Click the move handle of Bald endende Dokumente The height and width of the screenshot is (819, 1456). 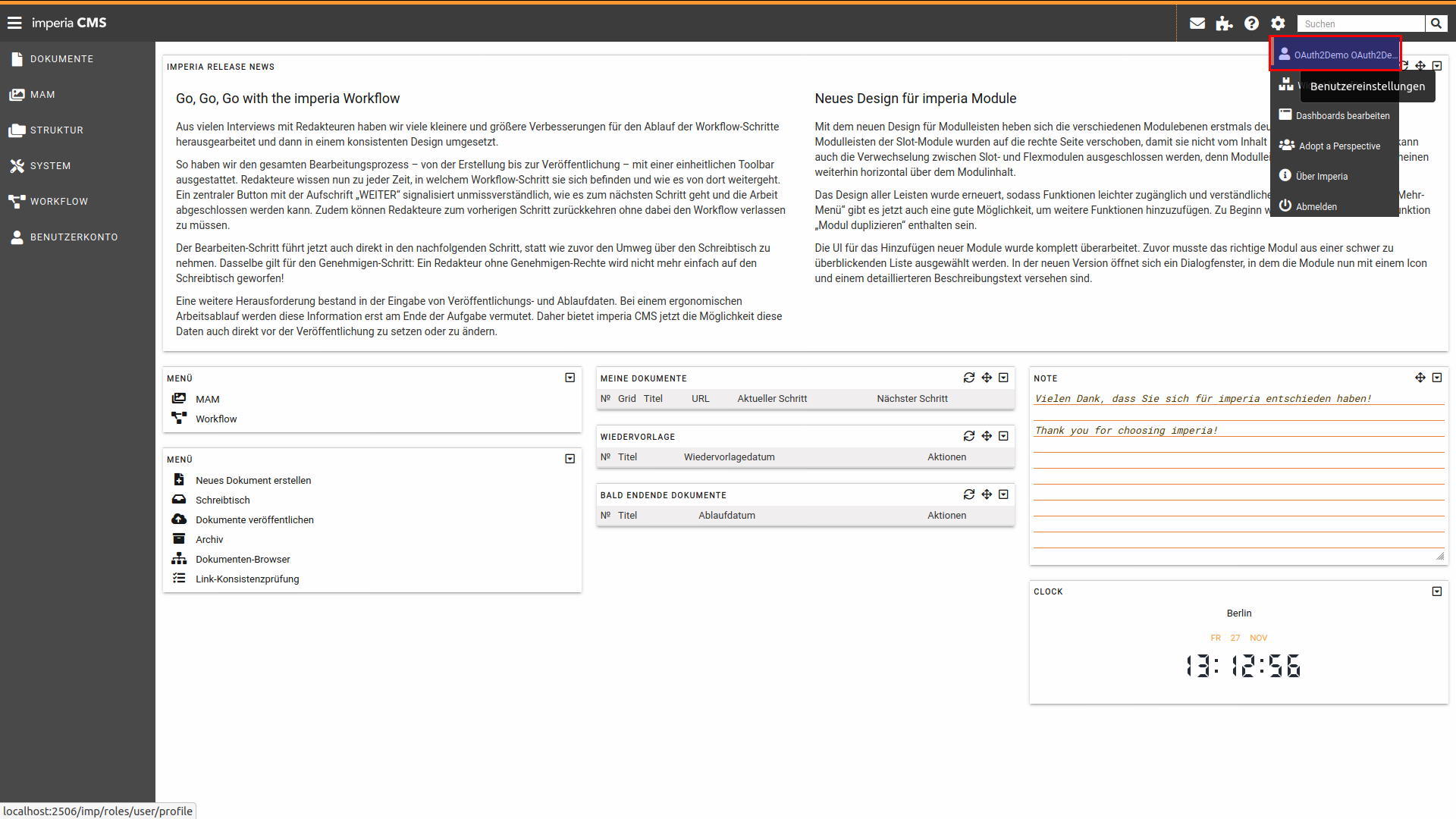coord(987,494)
